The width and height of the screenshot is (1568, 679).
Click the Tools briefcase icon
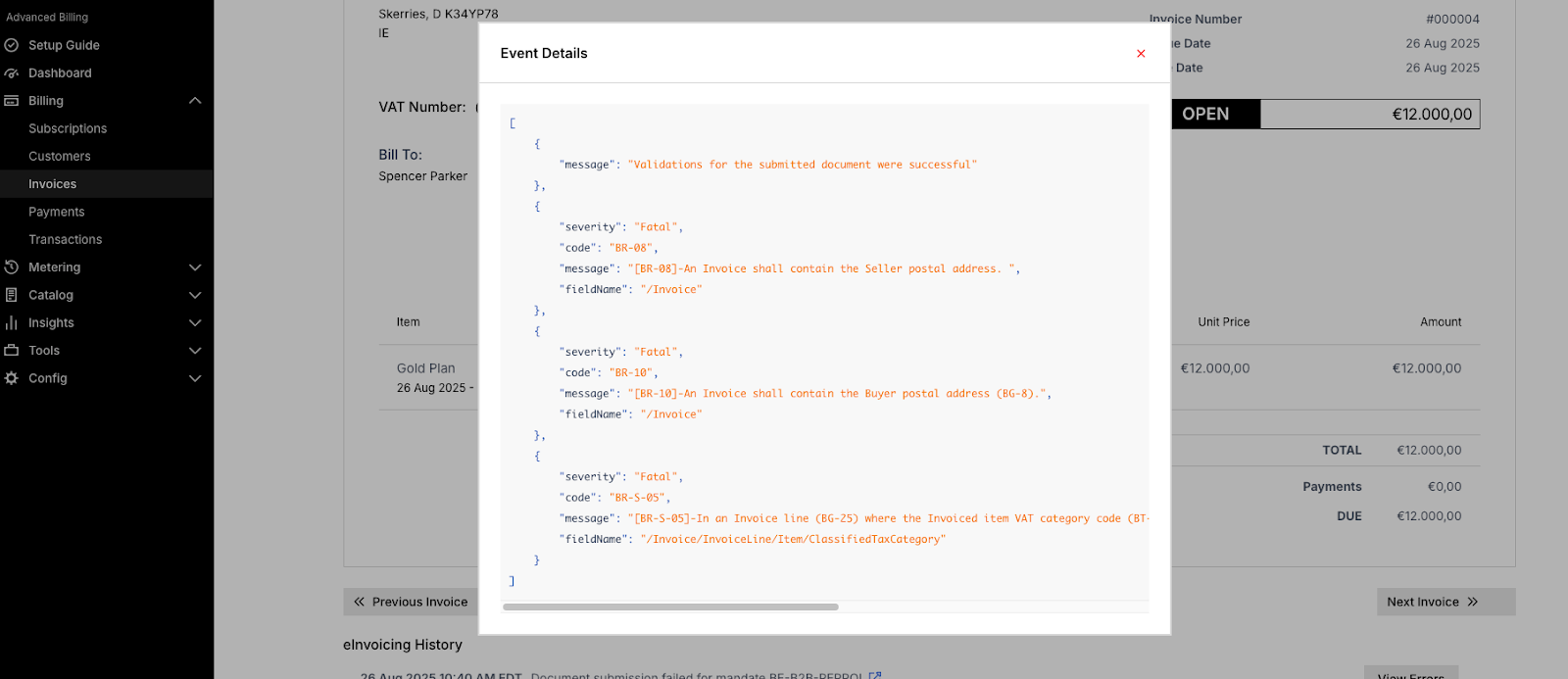click(x=12, y=351)
